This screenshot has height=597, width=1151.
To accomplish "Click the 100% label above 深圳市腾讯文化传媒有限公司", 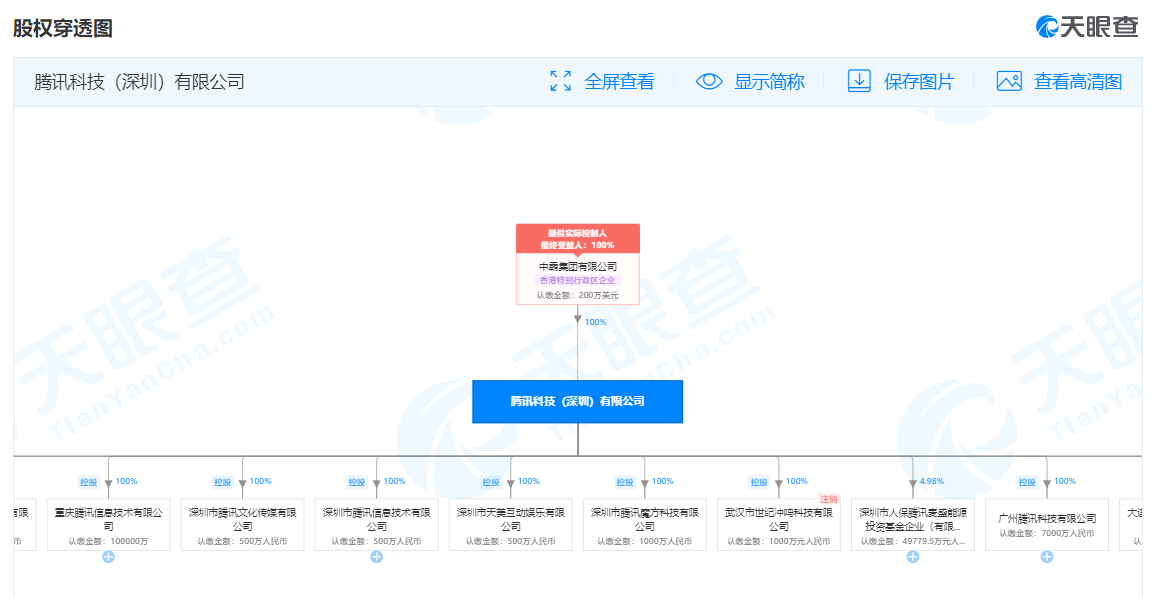I will pyautogui.click(x=261, y=482).
